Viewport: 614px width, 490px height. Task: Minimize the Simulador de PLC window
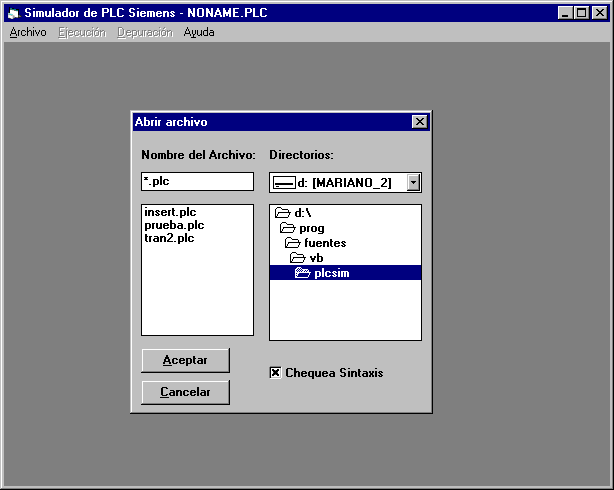point(565,13)
